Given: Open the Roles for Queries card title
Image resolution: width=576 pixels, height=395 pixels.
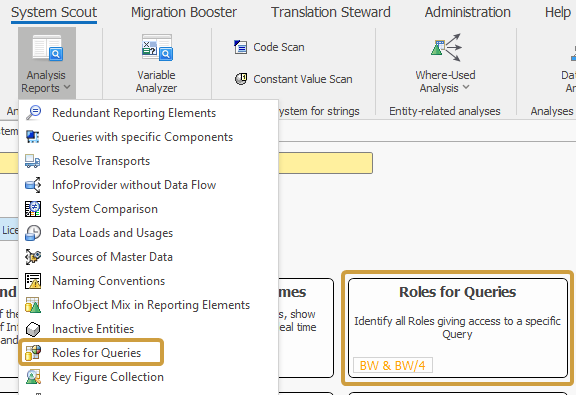Looking at the screenshot, I should (457, 292).
